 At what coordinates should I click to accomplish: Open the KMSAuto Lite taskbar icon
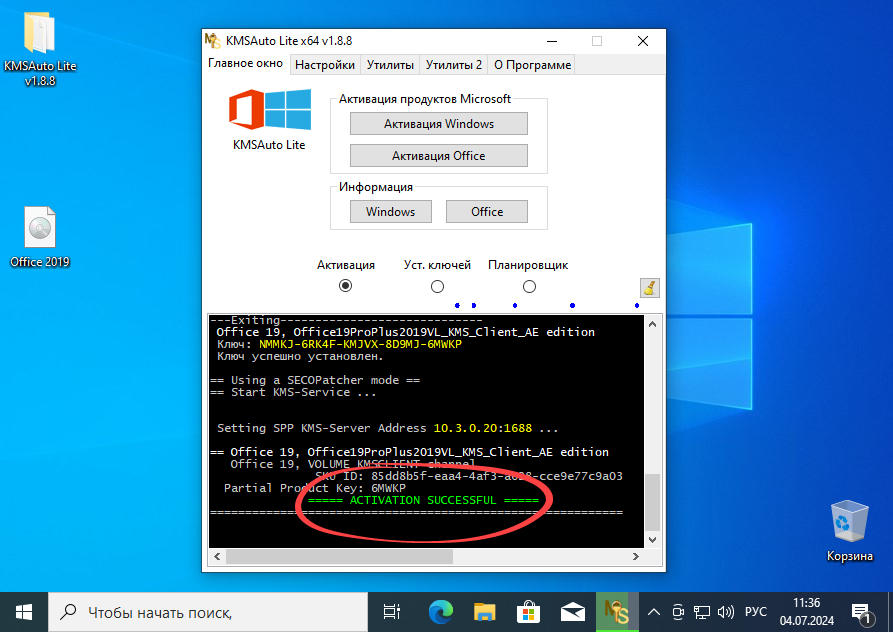click(617, 611)
